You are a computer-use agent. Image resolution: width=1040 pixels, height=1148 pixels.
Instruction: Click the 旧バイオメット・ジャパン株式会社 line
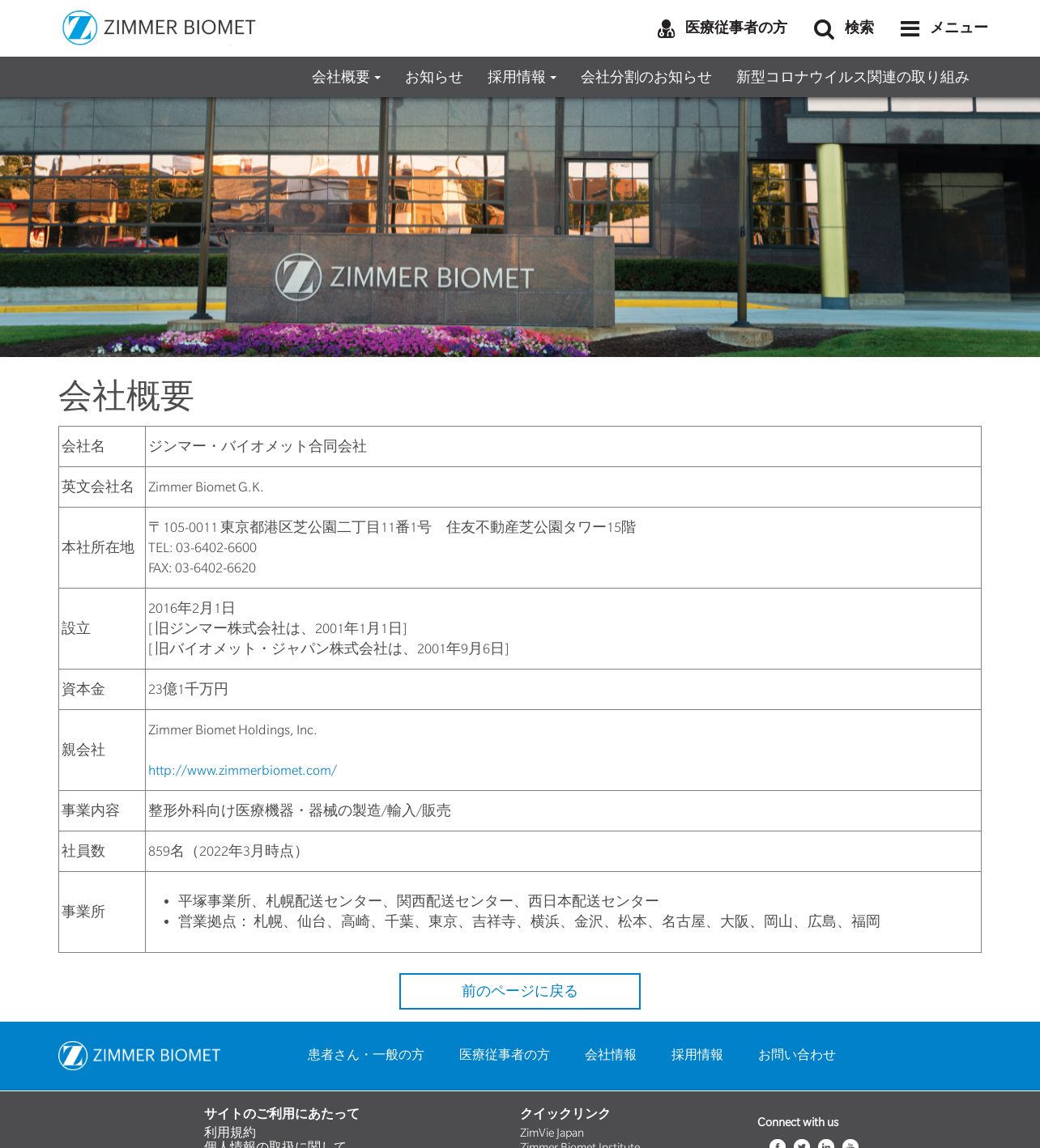pyautogui.click(x=329, y=648)
